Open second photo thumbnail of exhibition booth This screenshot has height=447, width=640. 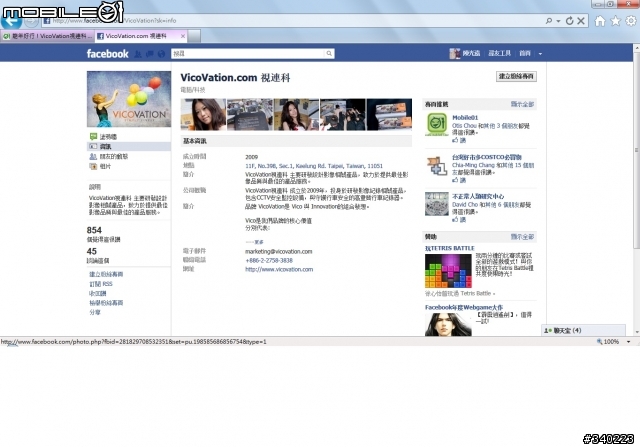250,115
